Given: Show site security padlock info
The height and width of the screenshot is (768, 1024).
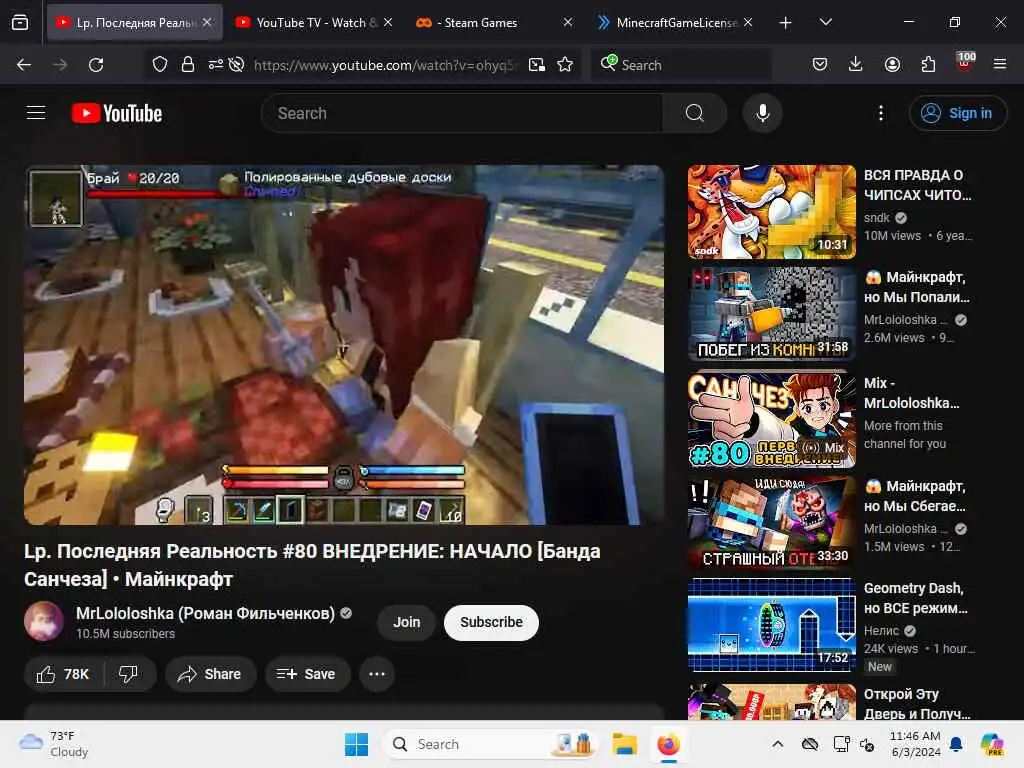Looking at the screenshot, I should pos(188,65).
